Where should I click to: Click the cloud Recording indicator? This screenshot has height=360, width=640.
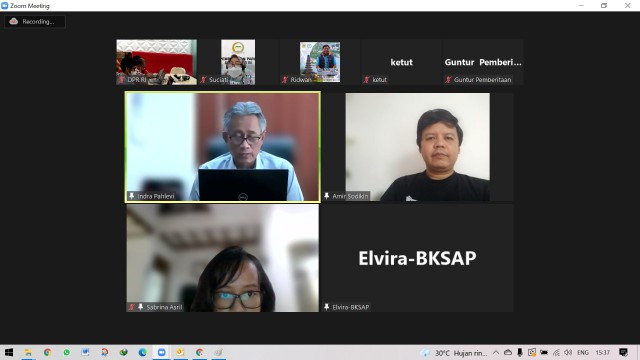tap(35, 22)
